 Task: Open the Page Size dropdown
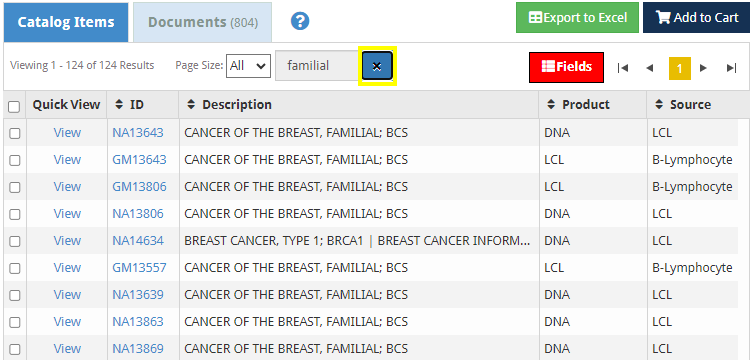pyautogui.click(x=248, y=66)
